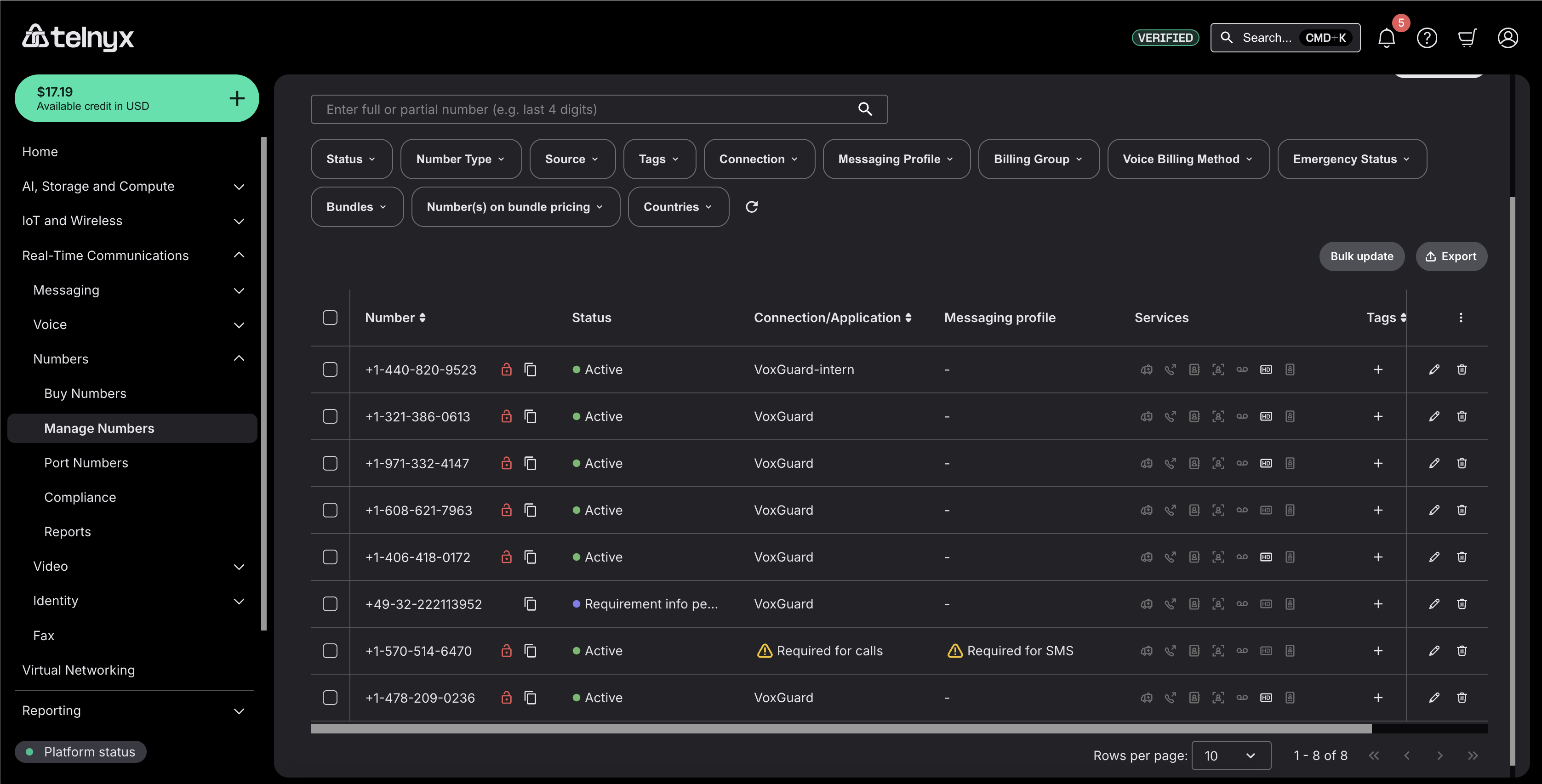Reset the filters with the refresh icon
The image size is (1542, 784).
click(752, 207)
